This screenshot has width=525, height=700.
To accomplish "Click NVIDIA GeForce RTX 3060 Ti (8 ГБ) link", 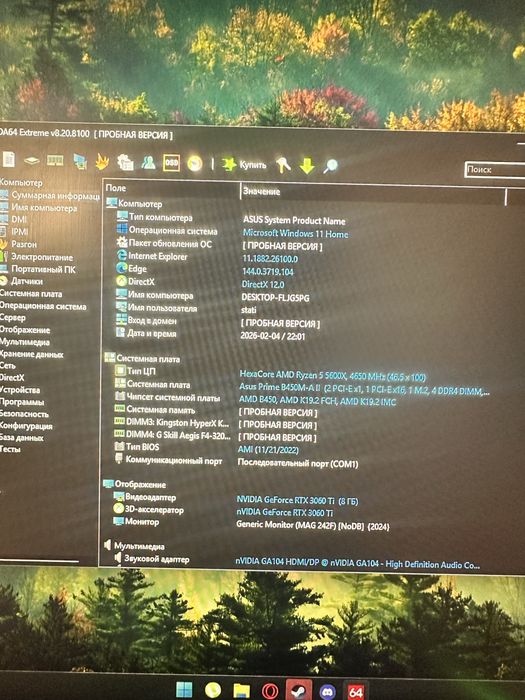I will click(297, 500).
